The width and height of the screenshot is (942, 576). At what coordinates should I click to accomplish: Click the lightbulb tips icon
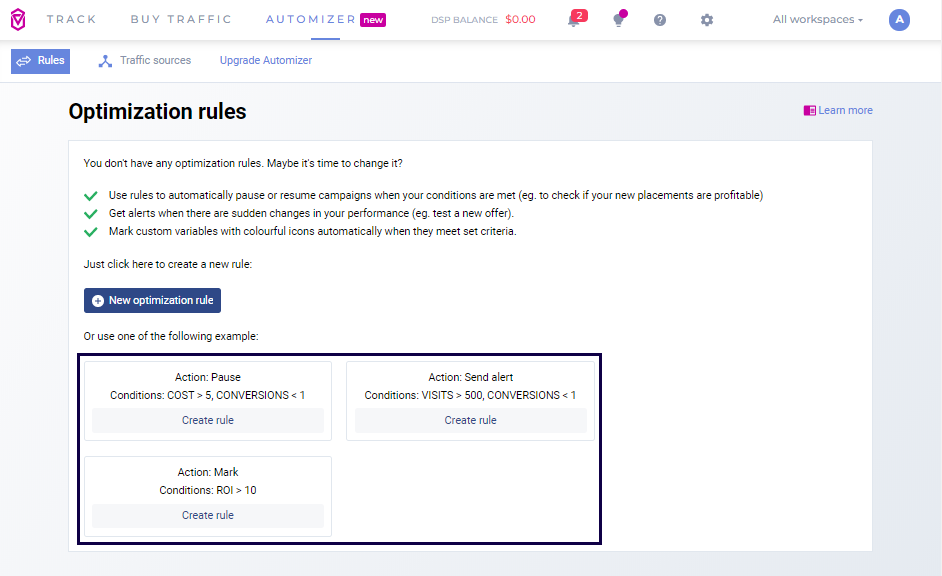point(619,20)
